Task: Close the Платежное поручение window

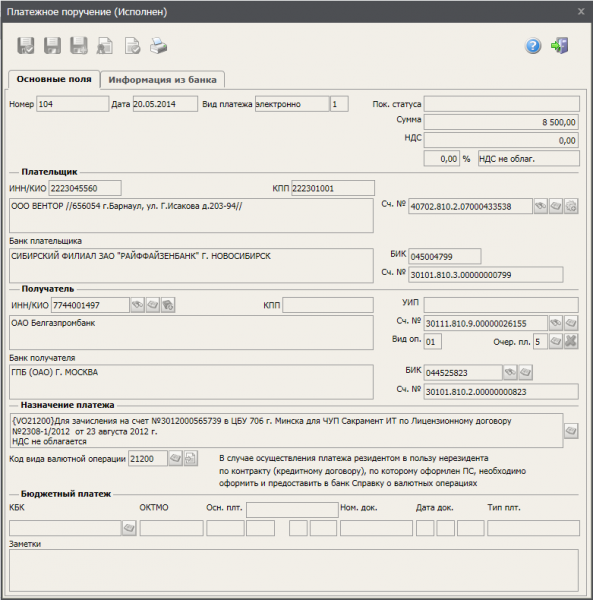Action: pyautogui.click(x=581, y=11)
